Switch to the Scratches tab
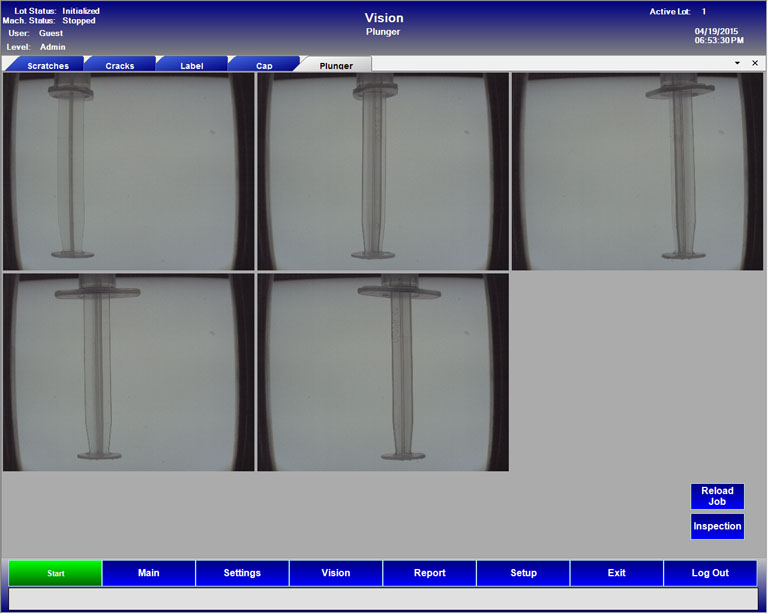This screenshot has height=614, width=768. coord(47,65)
